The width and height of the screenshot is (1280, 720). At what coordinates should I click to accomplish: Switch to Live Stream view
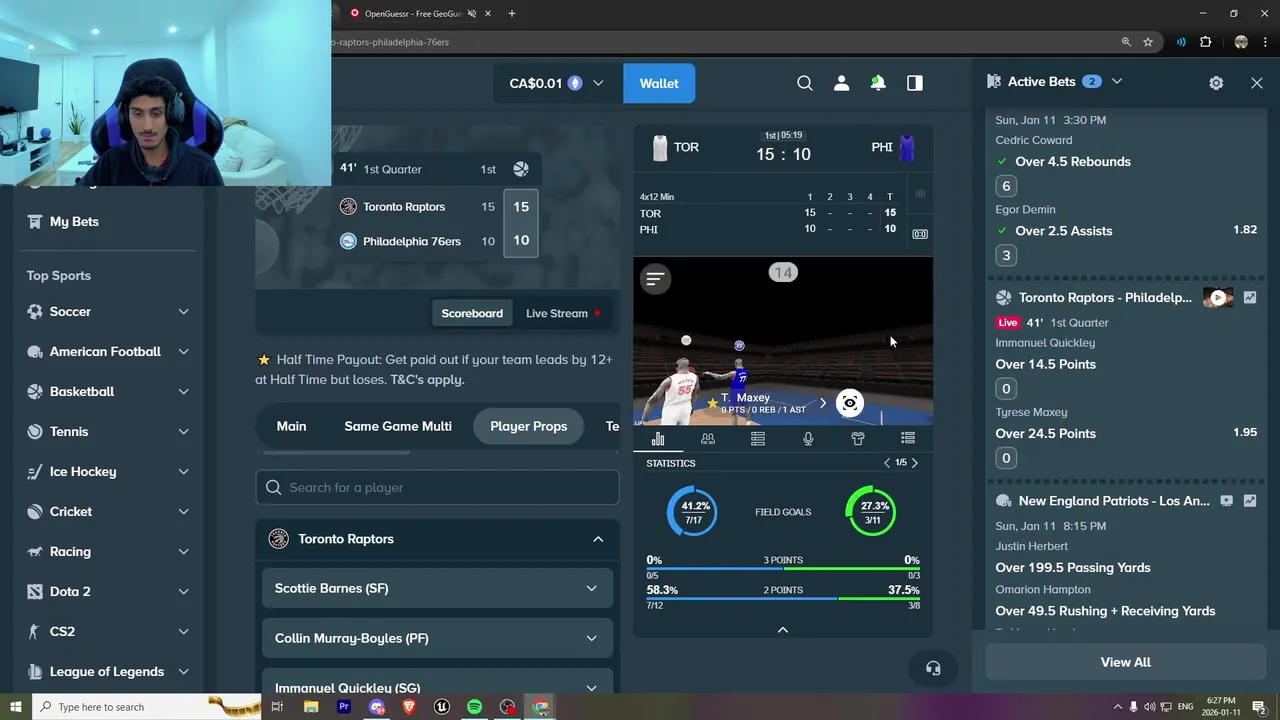point(563,313)
